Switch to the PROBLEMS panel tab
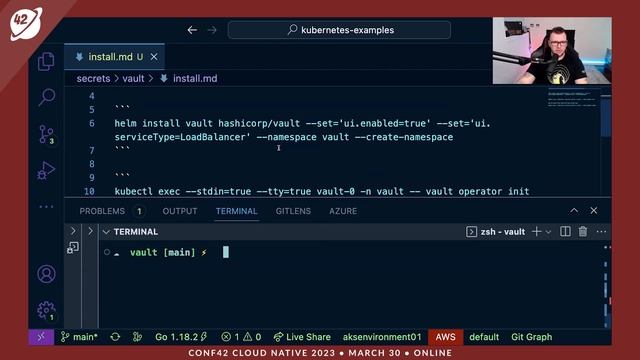The image size is (640, 360). [102, 211]
